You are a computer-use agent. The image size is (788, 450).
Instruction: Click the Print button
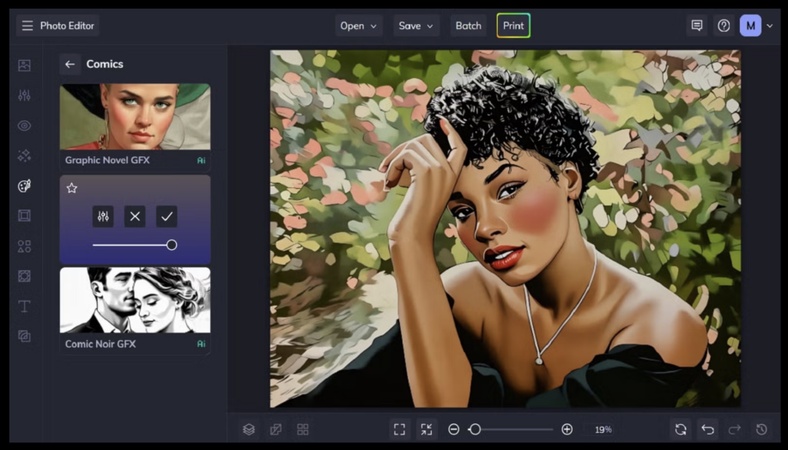pos(513,26)
